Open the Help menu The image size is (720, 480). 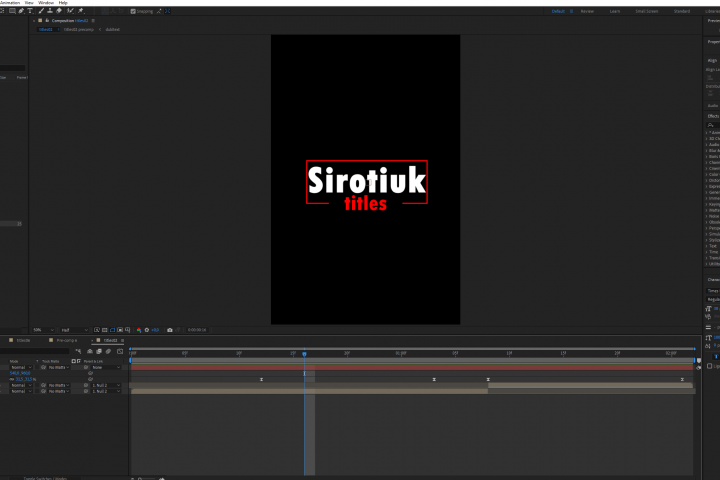(63, 3)
